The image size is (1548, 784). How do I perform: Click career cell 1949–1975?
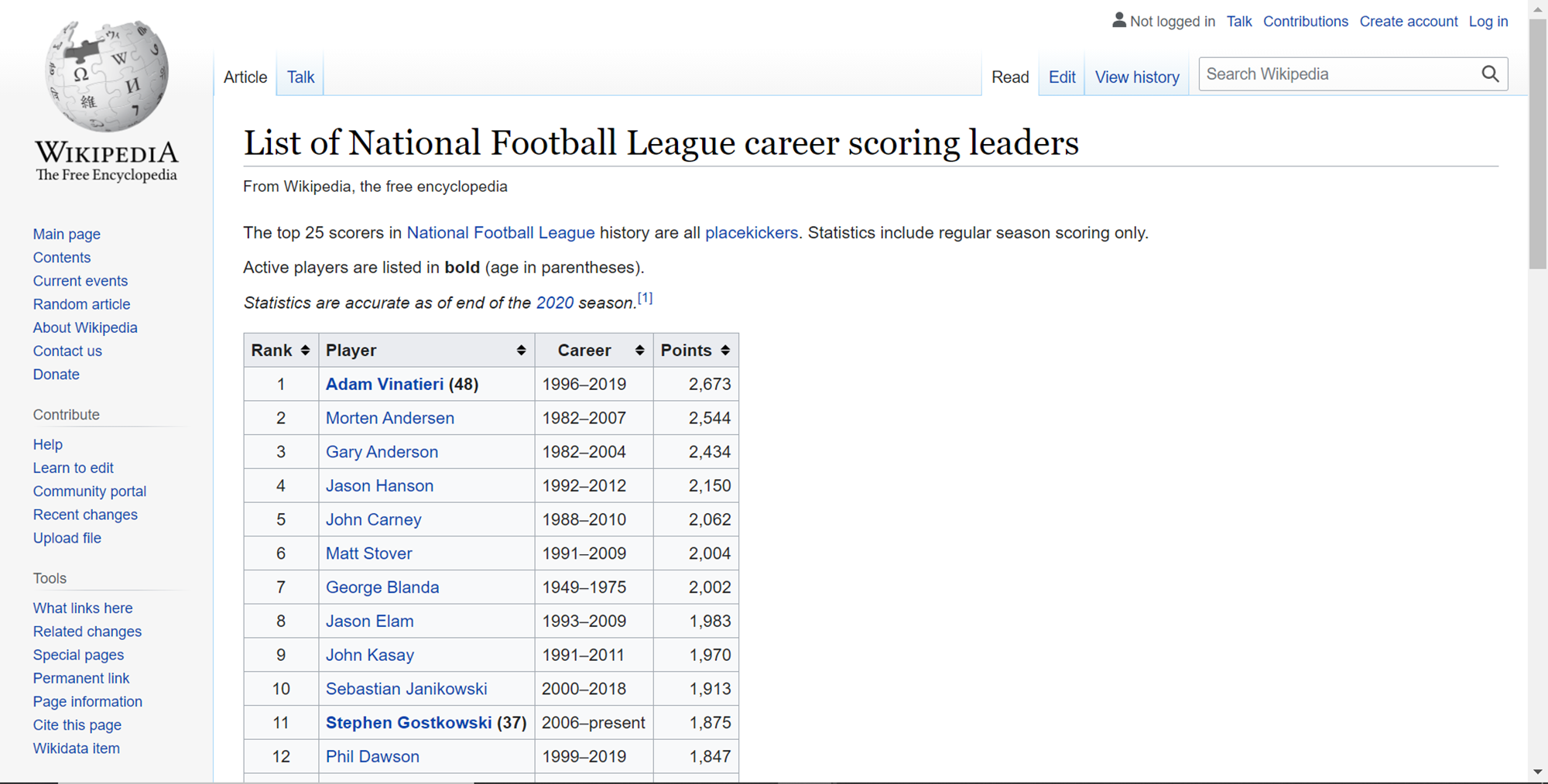pyautogui.click(x=594, y=587)
